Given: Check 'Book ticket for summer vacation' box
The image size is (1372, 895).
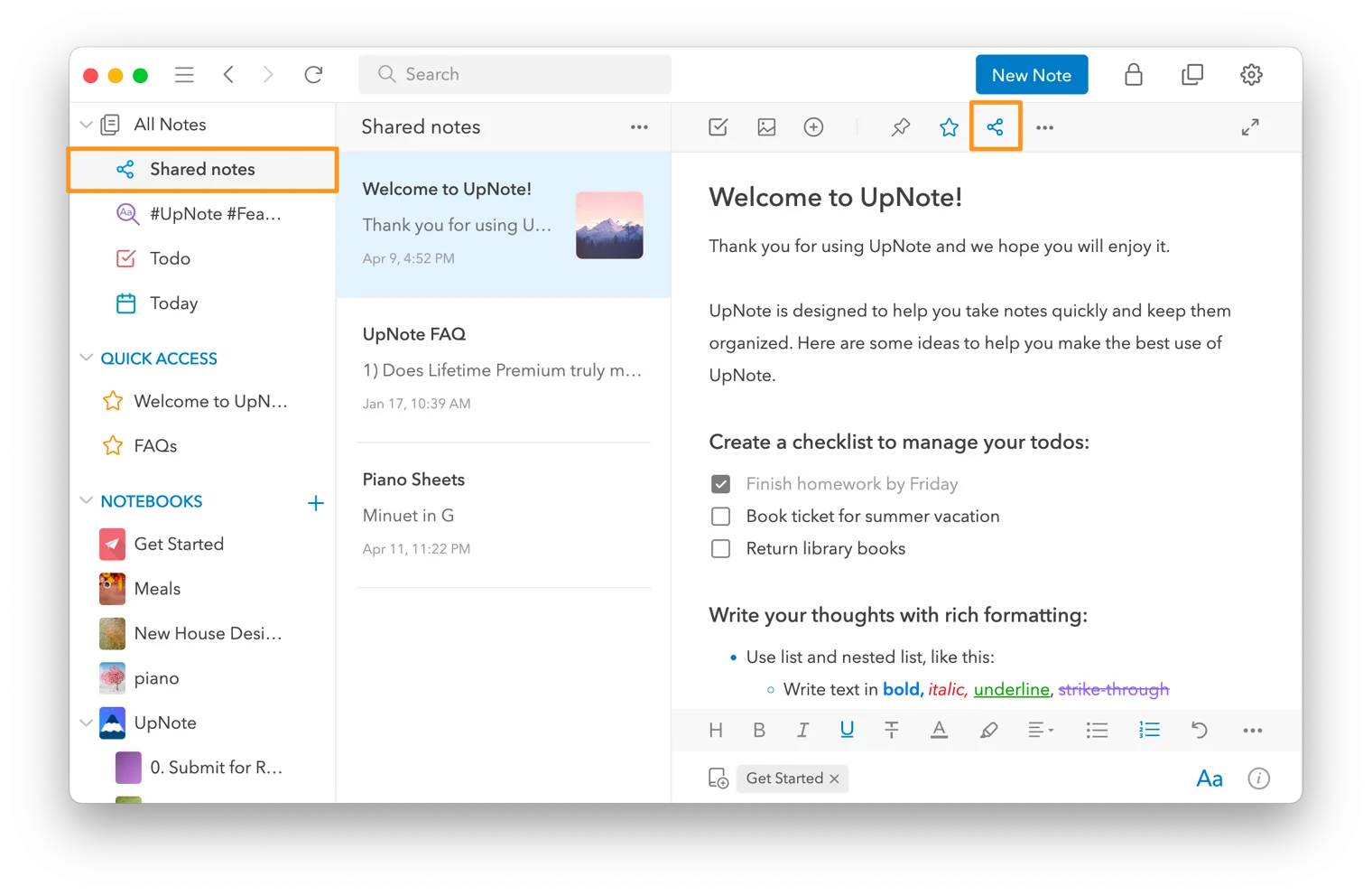Looking at the screenshot, I should (x=720, y=517).
